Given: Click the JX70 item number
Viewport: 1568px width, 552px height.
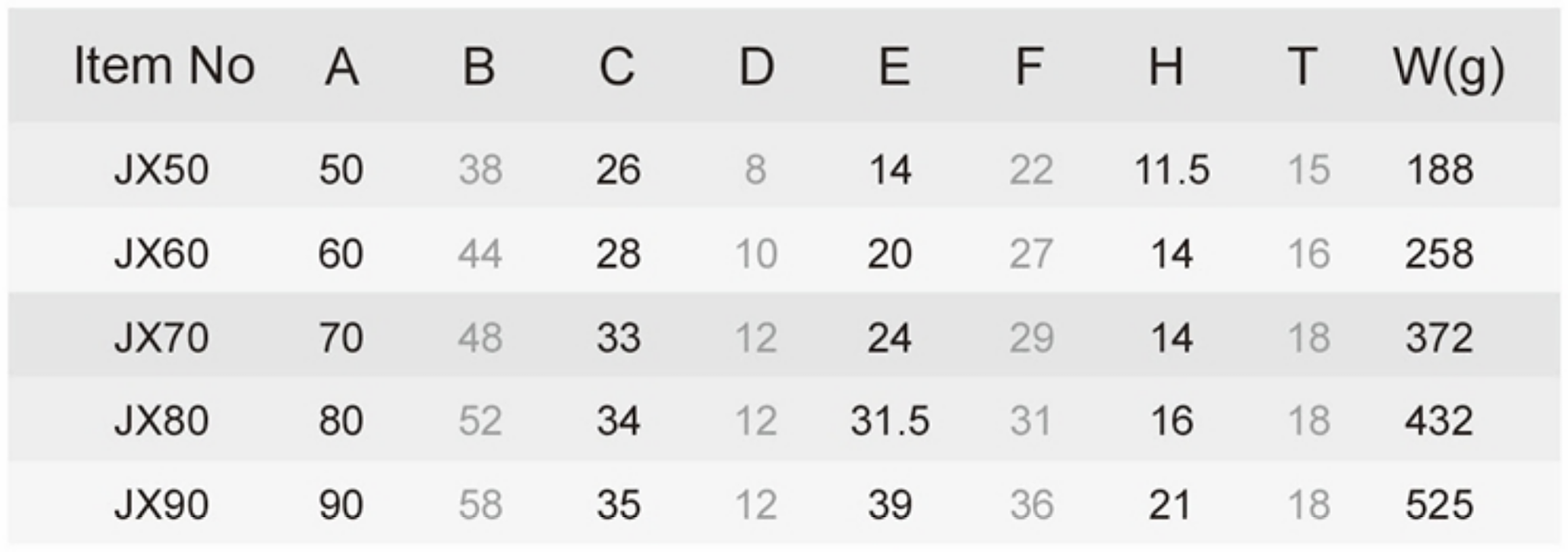Looking at the screenshot, I should pos(161,338).
